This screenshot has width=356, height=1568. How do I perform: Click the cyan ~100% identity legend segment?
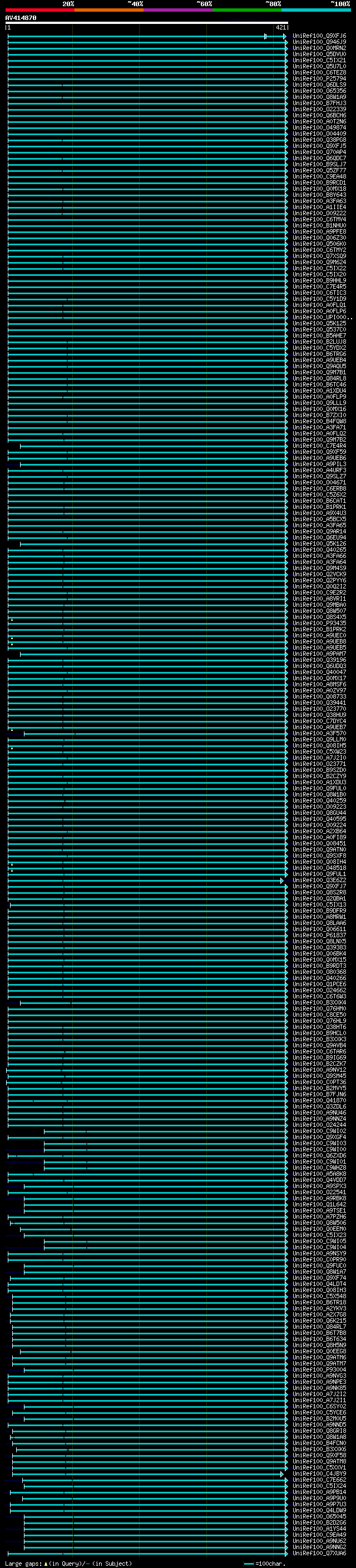[316, 10]
